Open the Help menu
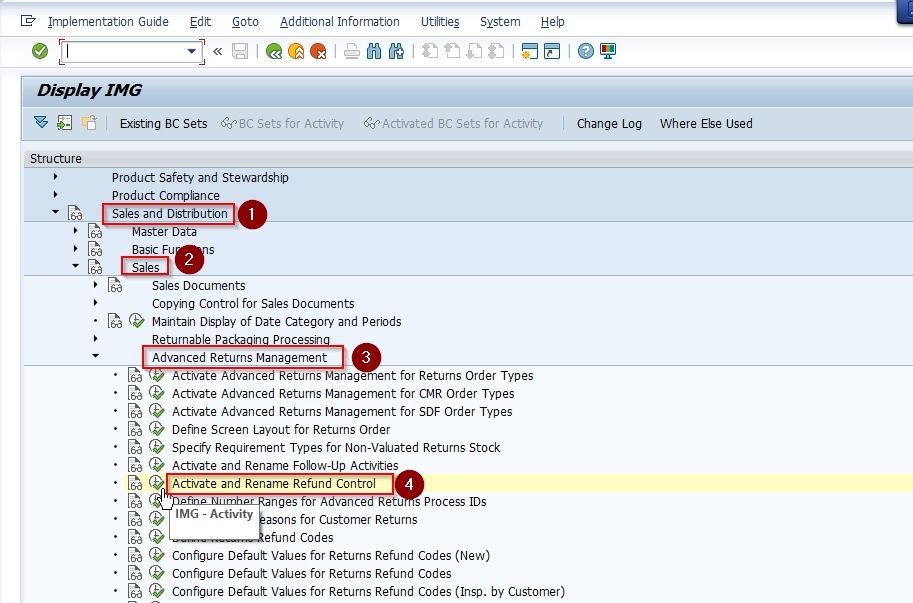This screenshot has height=603, width=913. click(553, 22)
